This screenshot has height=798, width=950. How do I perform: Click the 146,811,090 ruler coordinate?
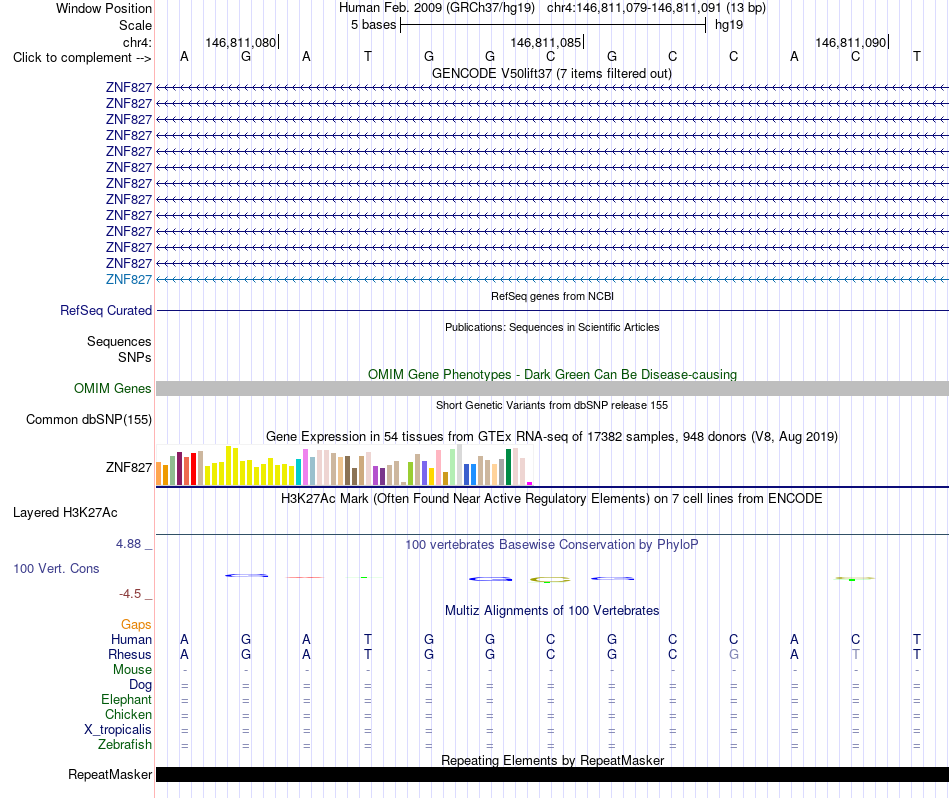(851, 42)
